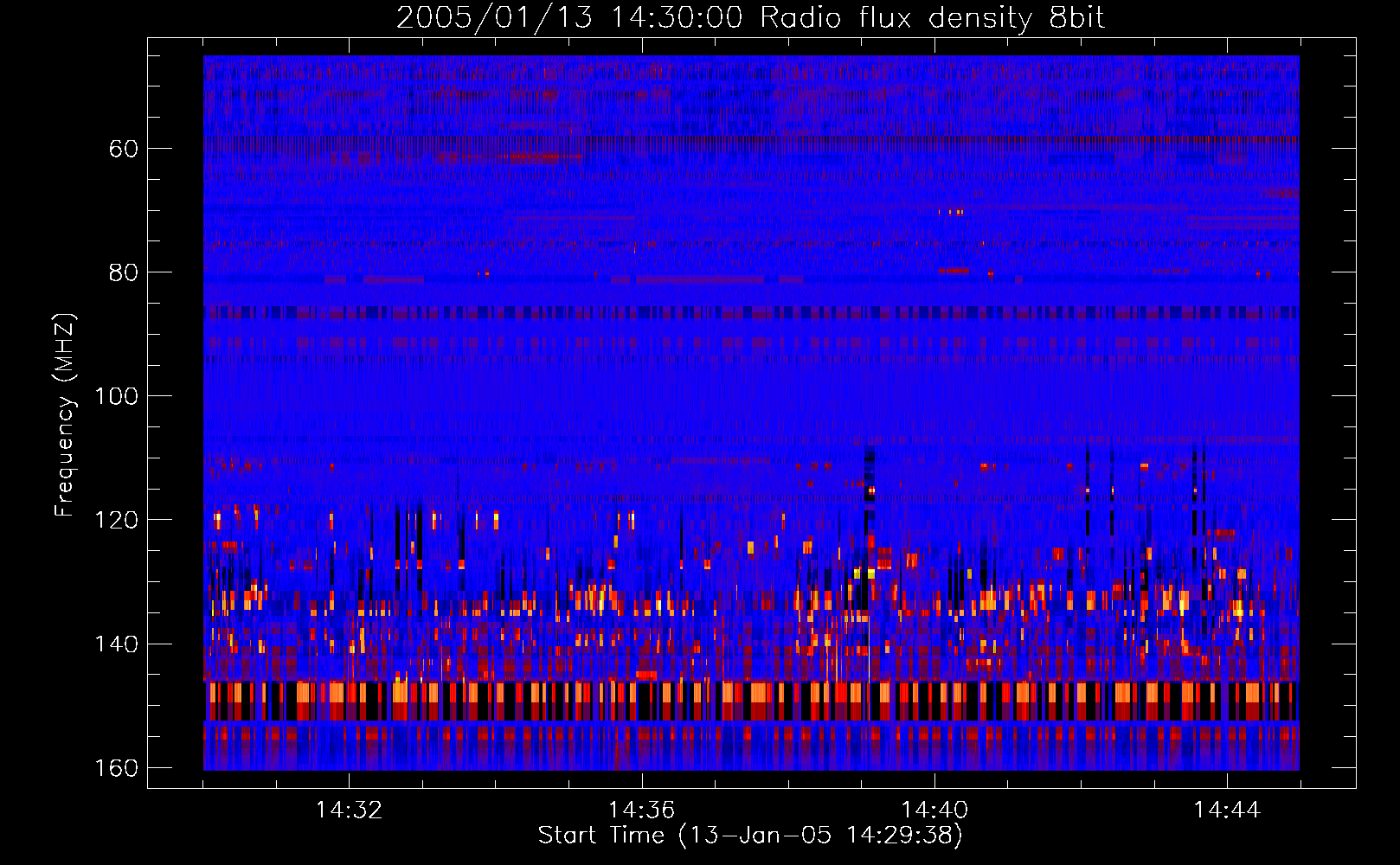Click the 14:44 time tick label
The height and width of the screenshot is (865, 1400).
[1227, 811]
